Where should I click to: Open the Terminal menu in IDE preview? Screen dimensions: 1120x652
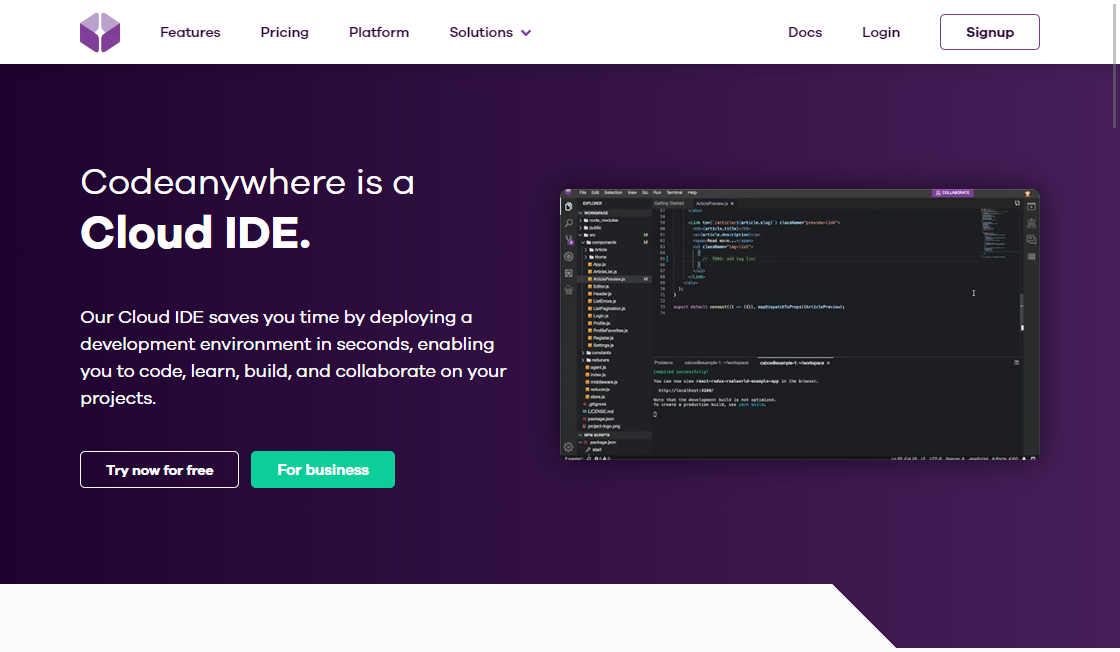674,193
